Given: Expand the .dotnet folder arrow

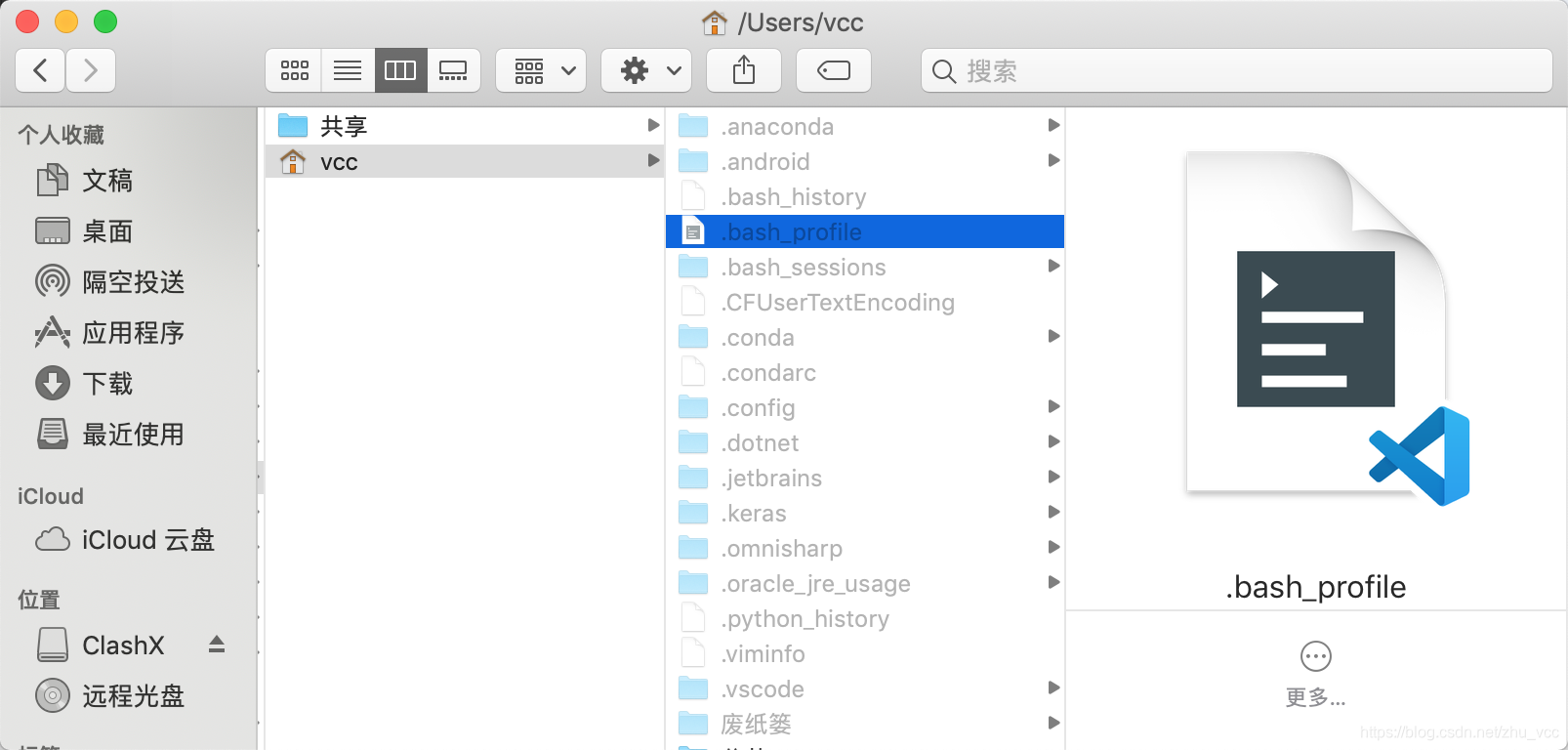Looking at the screenshot, I should [1053, 441].
